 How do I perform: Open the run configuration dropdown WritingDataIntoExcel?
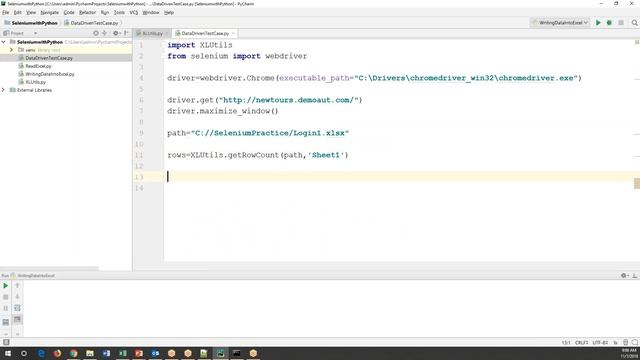560,23
